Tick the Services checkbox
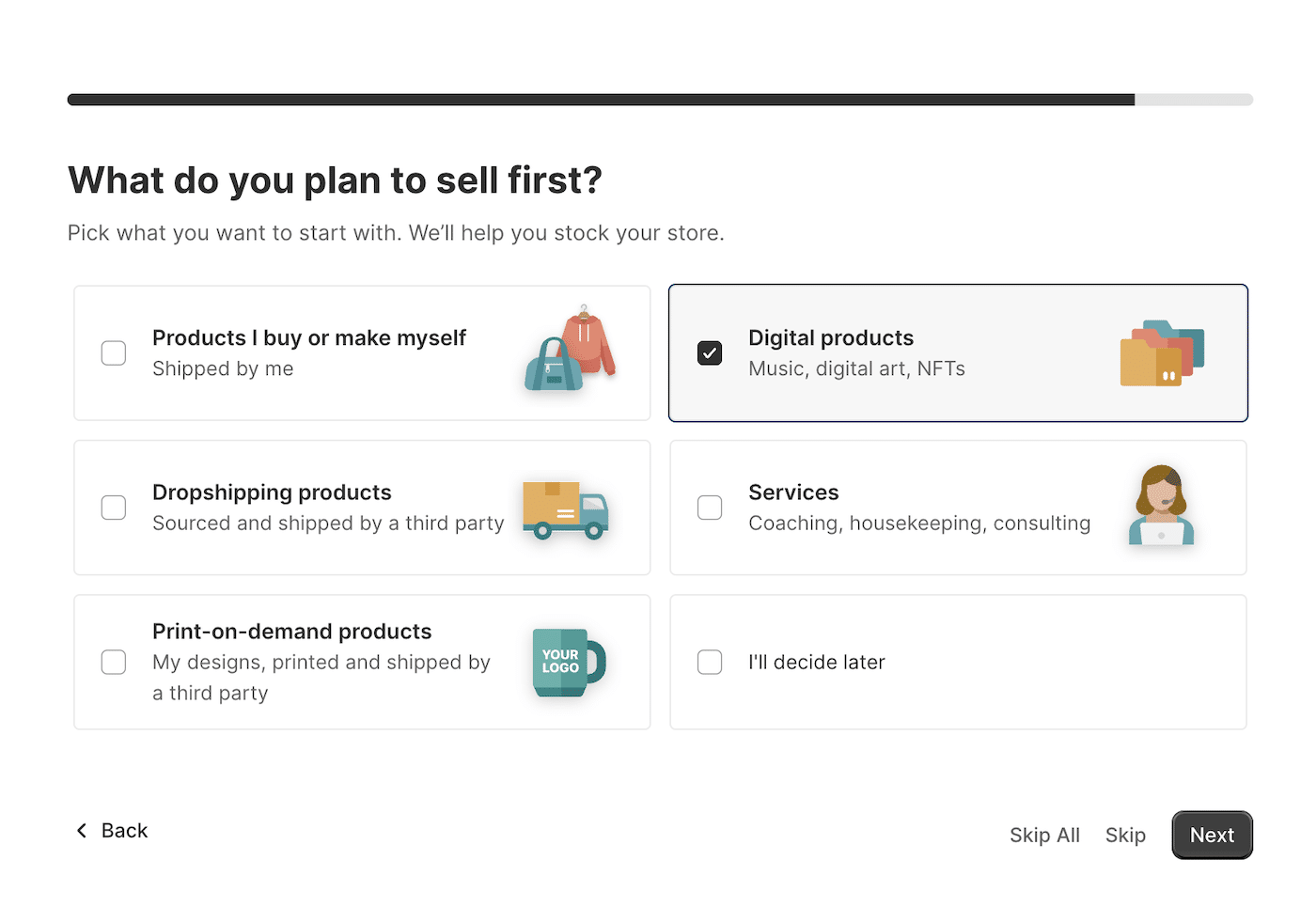This screenshot has width=1316, height=907. (710, 508)
